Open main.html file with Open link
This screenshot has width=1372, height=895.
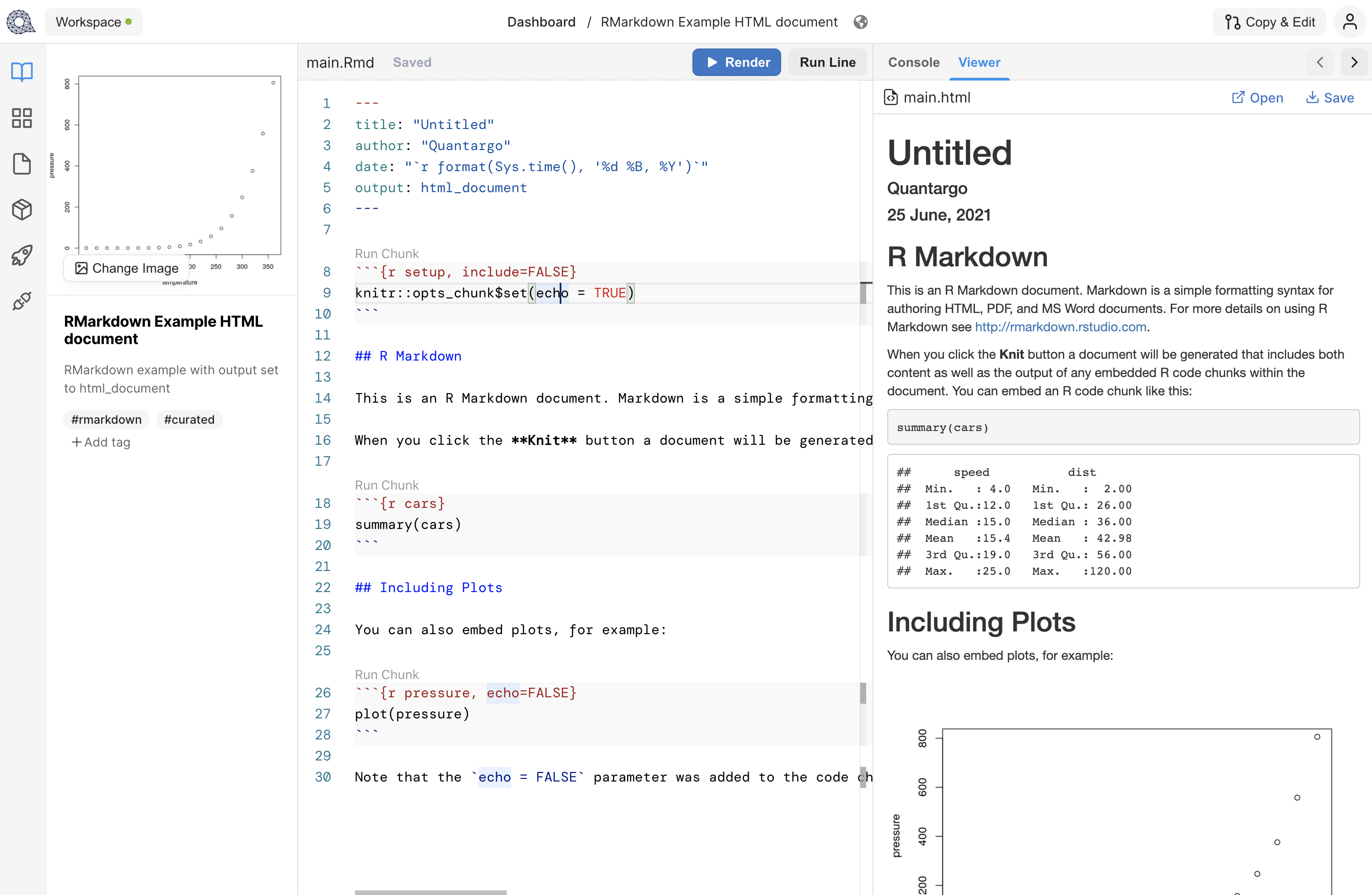(x=1258, y=97)
